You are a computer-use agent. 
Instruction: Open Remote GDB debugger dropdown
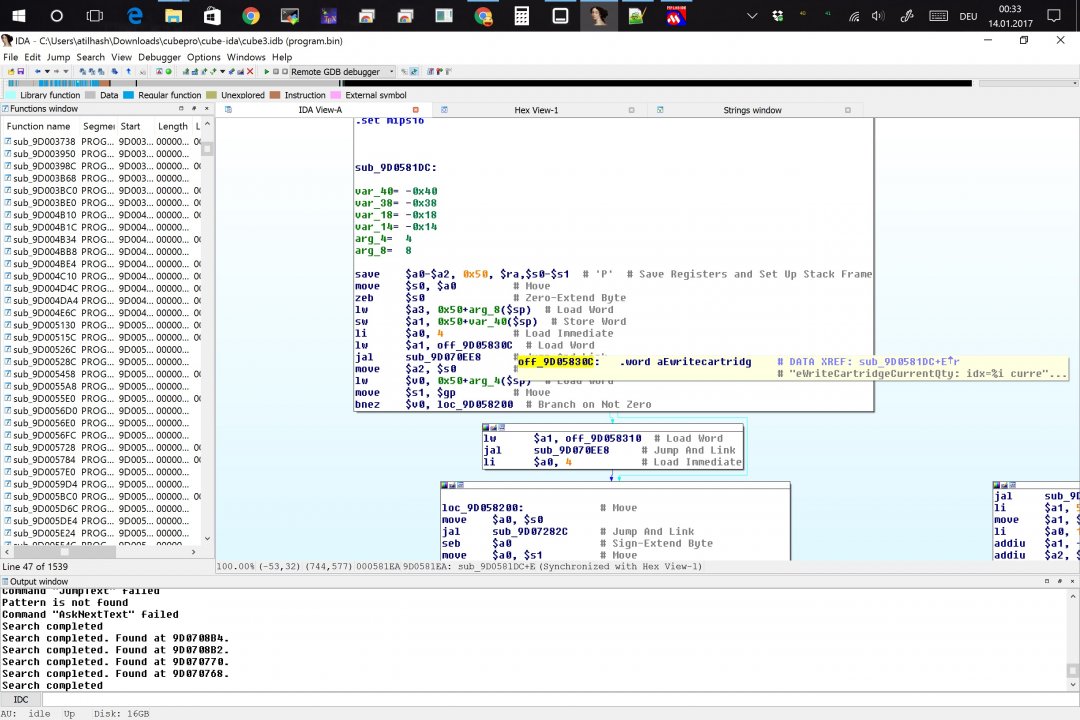pyautogui.click(x=391, y=72)
